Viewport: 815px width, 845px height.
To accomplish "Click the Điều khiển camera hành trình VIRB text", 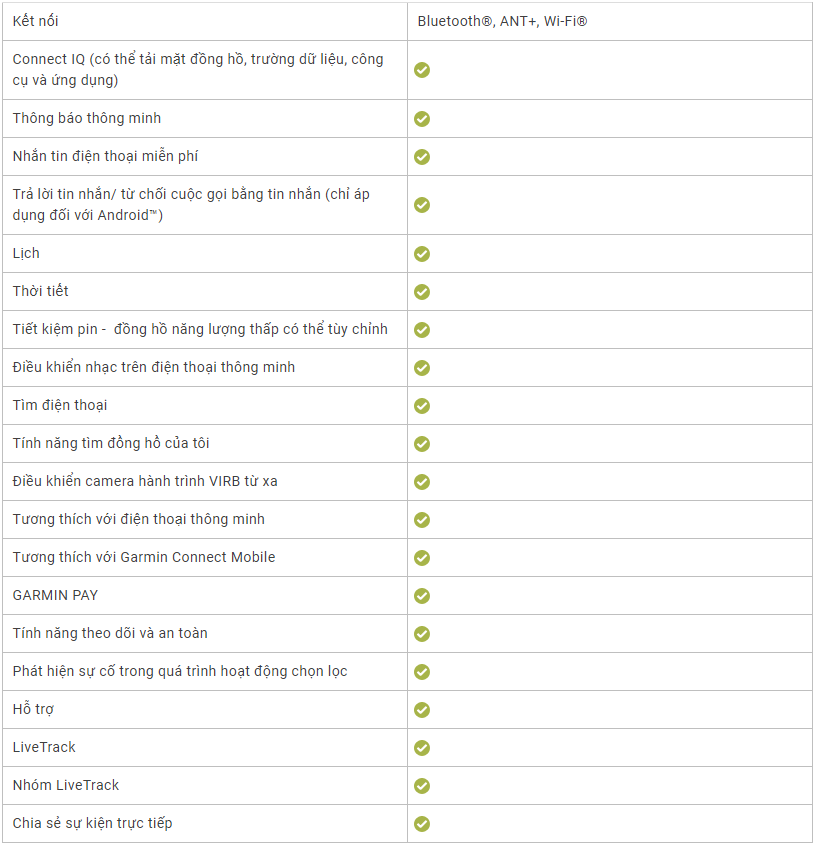I will pyautogui.click(x=145, y=481).
